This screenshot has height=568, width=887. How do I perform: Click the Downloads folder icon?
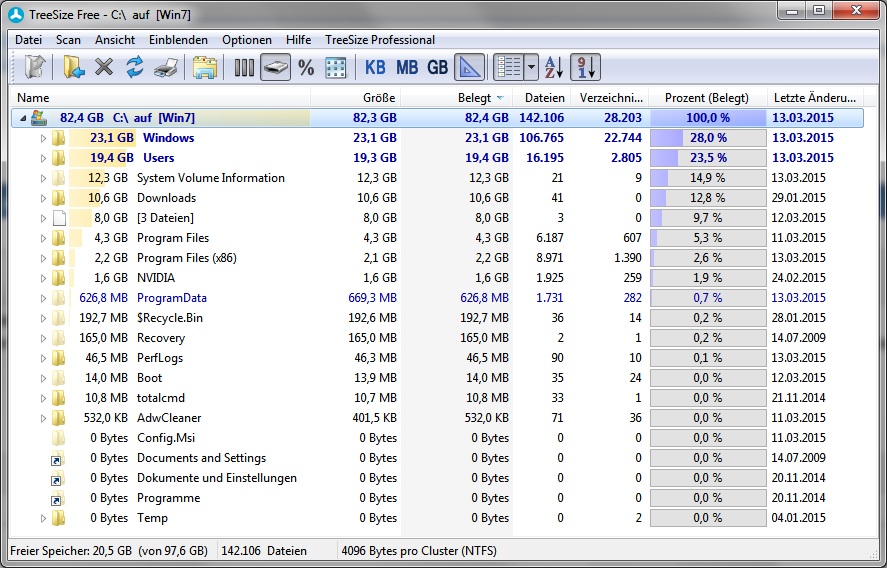tap(58, 198)
